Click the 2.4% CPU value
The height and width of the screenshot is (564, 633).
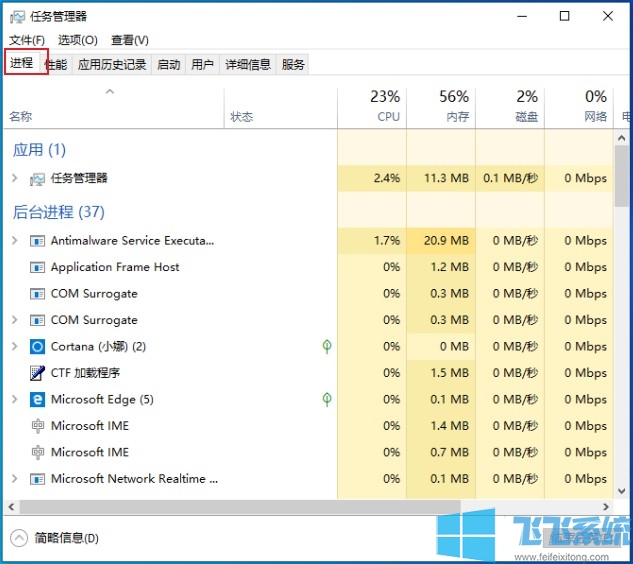coord(387,178)
